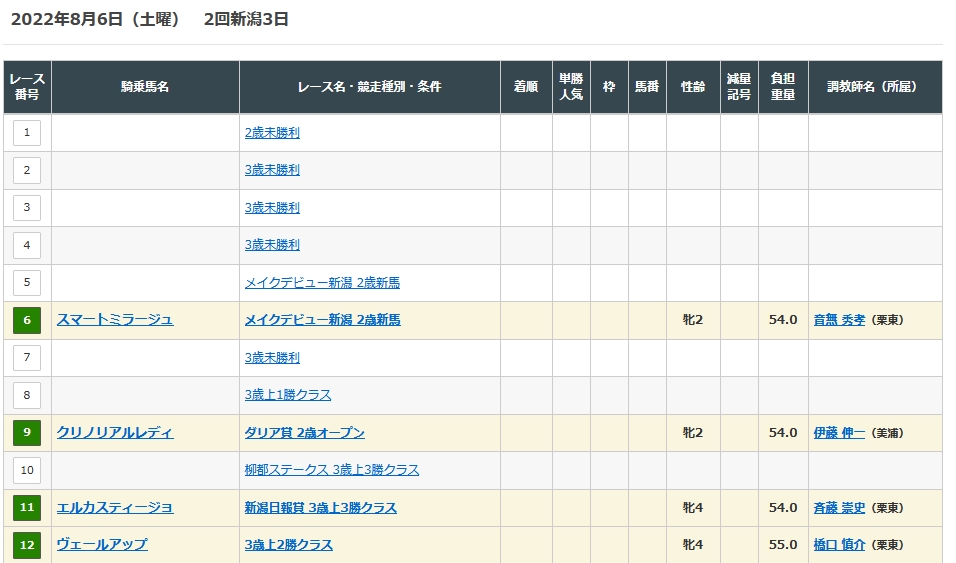Select the race number 10 box
The width and height of the screenshot is (956, 563).
click(27, 470)
